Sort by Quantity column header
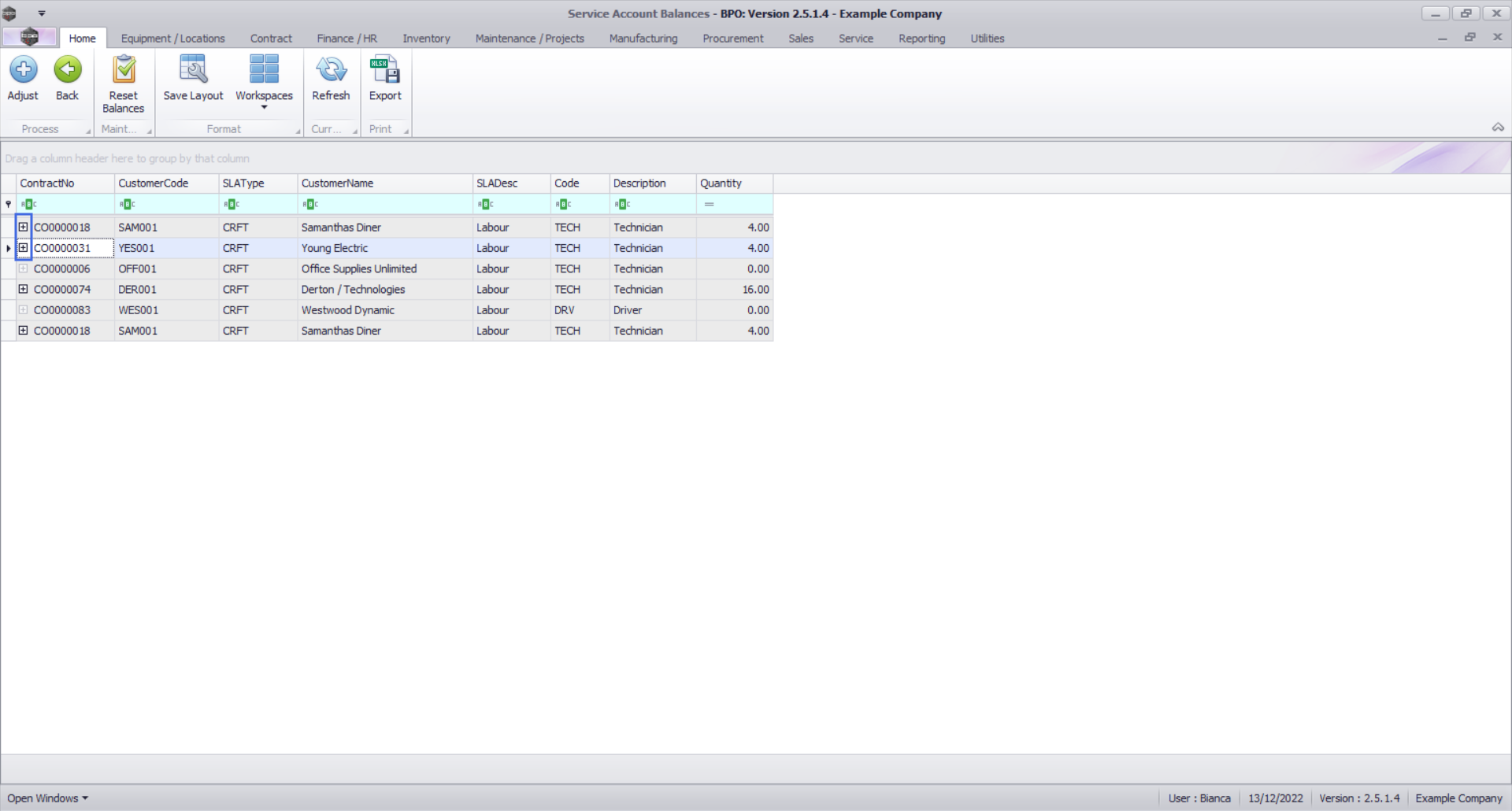The width and height of the screenshot is (1512, 811). (x=735, y=183)
